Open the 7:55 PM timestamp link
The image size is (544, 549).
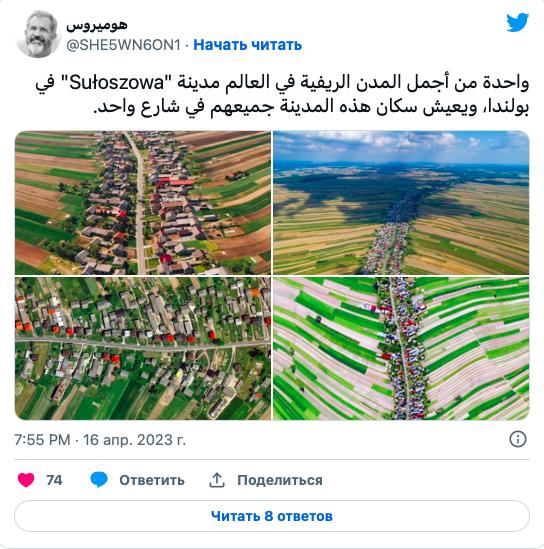point(42,440)
